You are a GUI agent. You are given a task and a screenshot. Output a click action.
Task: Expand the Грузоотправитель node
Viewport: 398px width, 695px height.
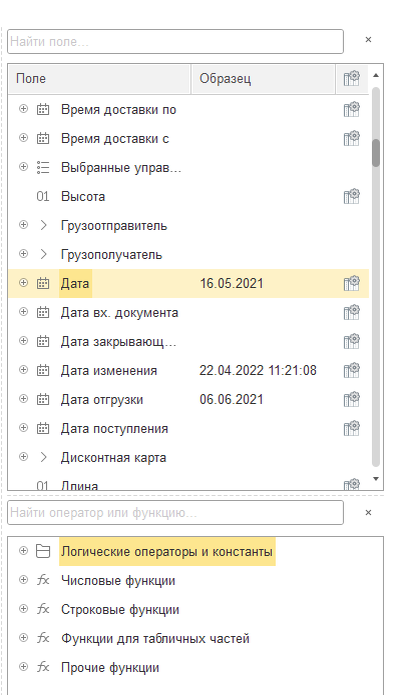click(23, 225)
